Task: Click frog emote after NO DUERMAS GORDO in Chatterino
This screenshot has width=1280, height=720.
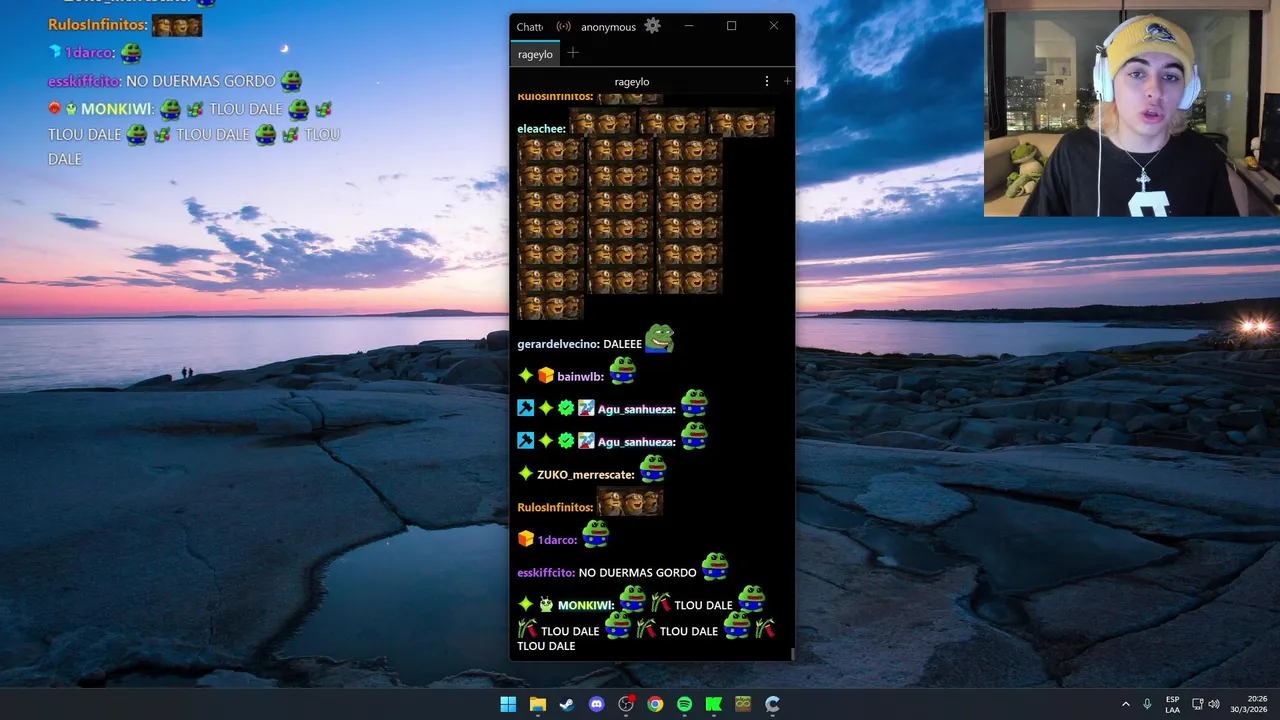Action: (715, 567)
